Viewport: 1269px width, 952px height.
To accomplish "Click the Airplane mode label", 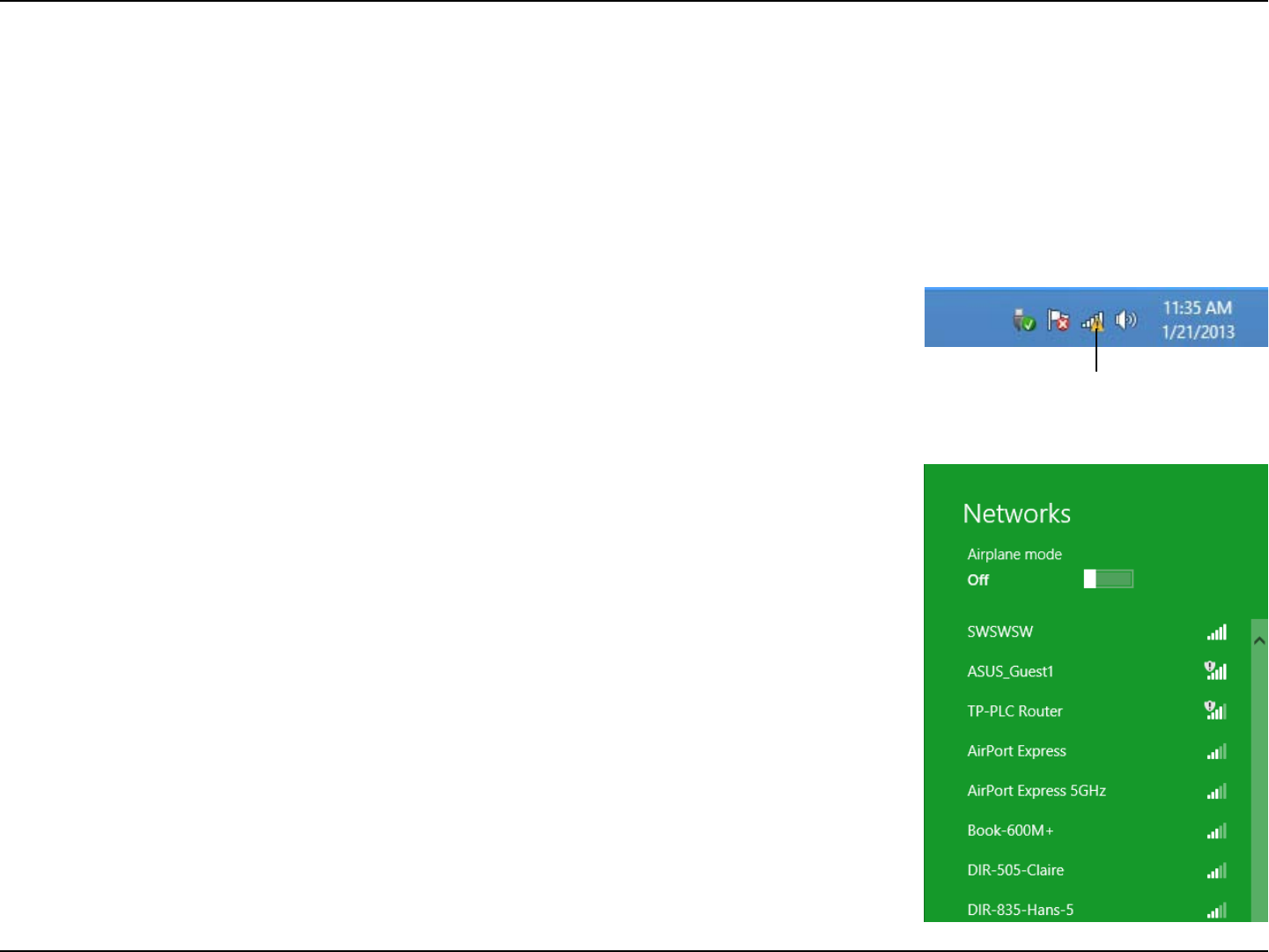I will pos(1014,554).
